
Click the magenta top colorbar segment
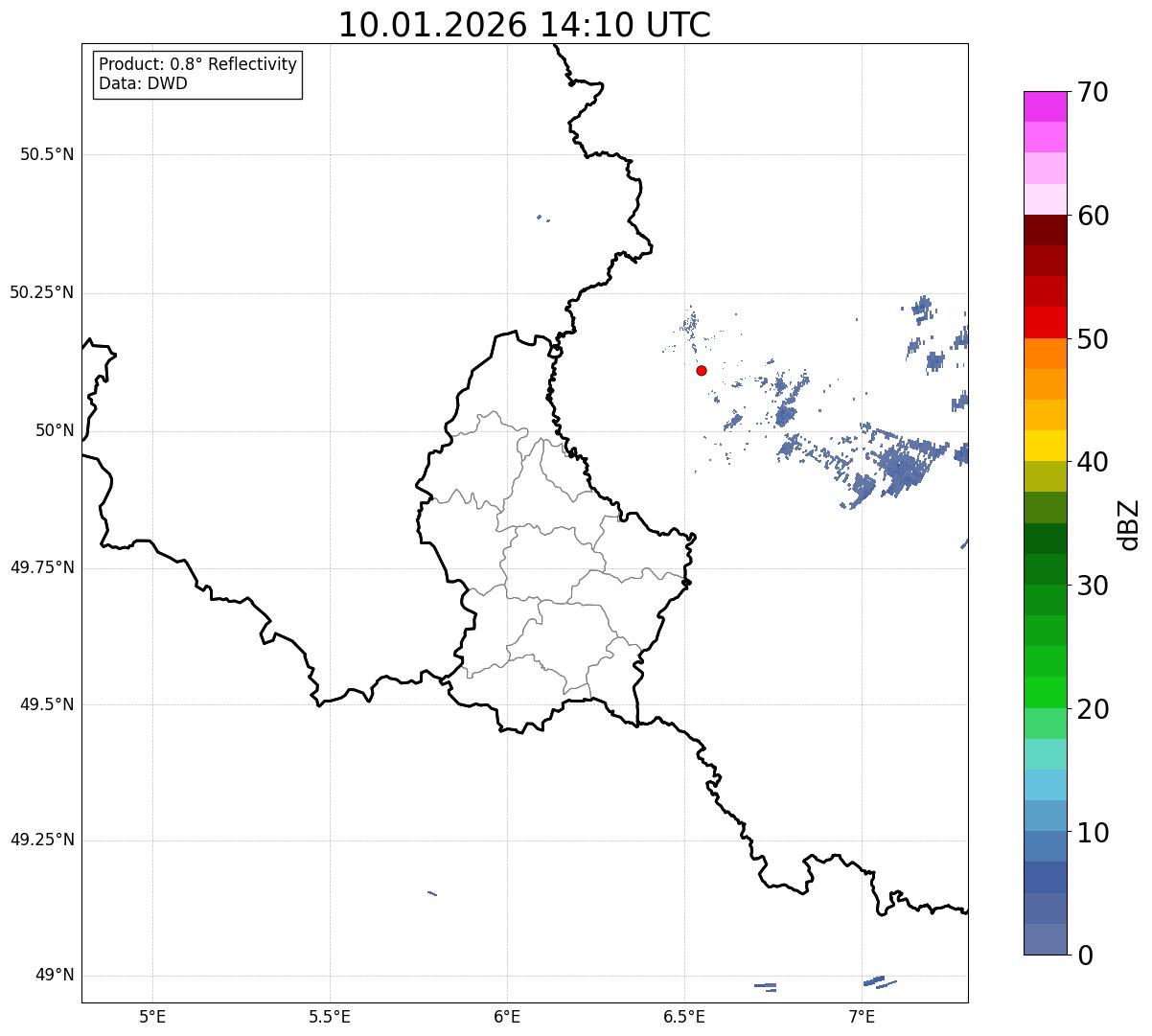click(x=1045, y=106)
